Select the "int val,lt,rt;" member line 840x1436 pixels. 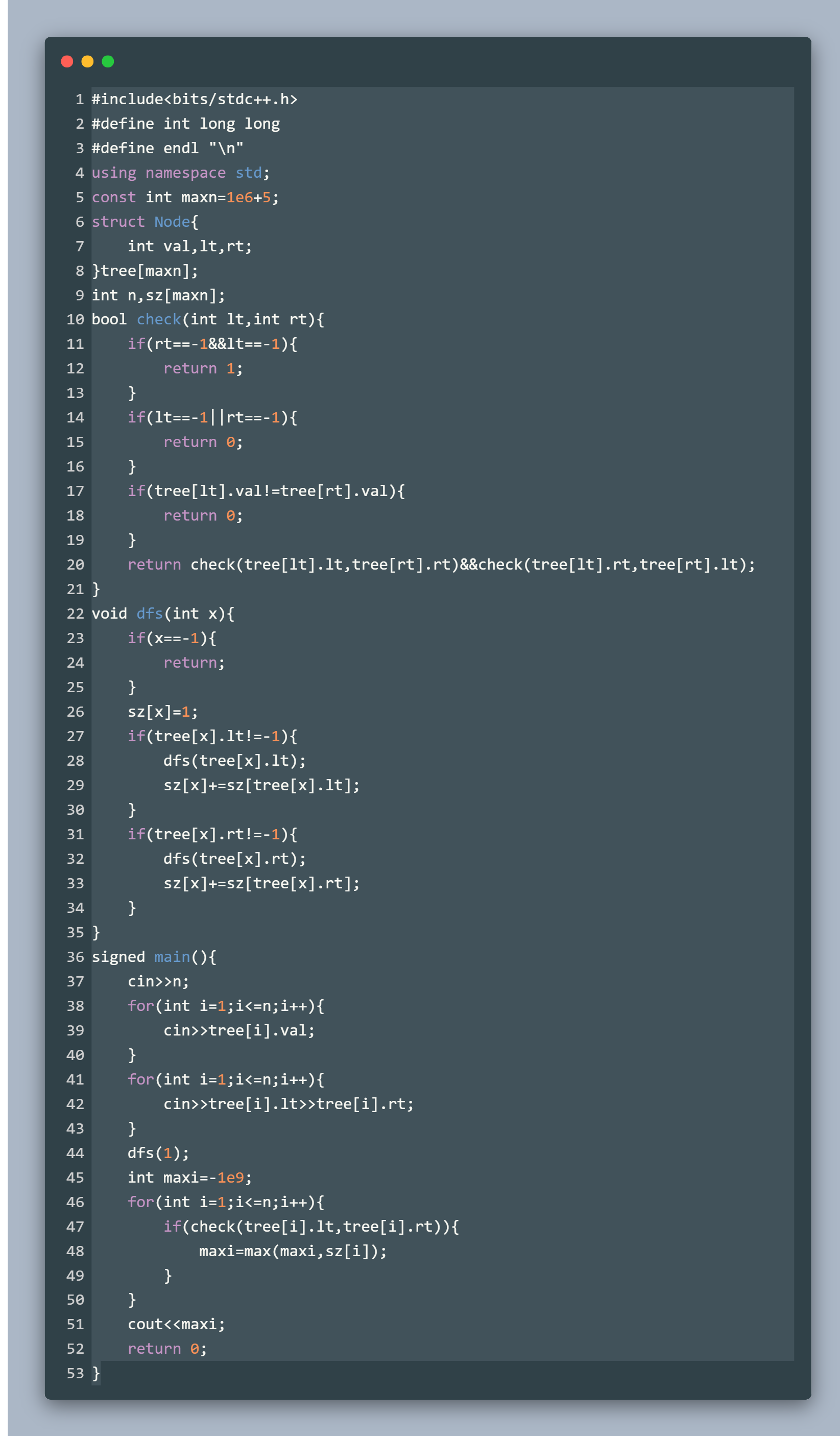pos(190,246)
